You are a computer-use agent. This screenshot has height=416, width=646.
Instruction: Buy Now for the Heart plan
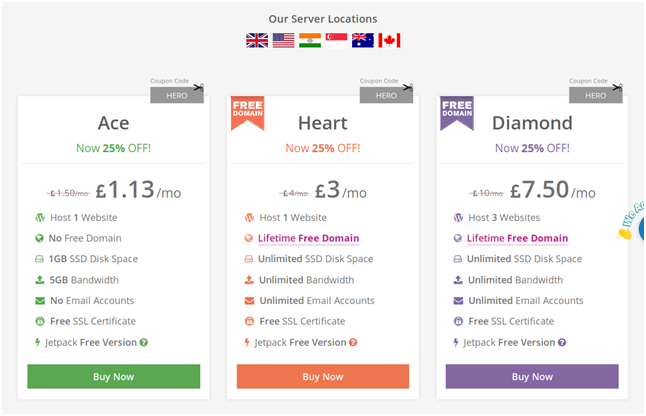coord(323,376)
